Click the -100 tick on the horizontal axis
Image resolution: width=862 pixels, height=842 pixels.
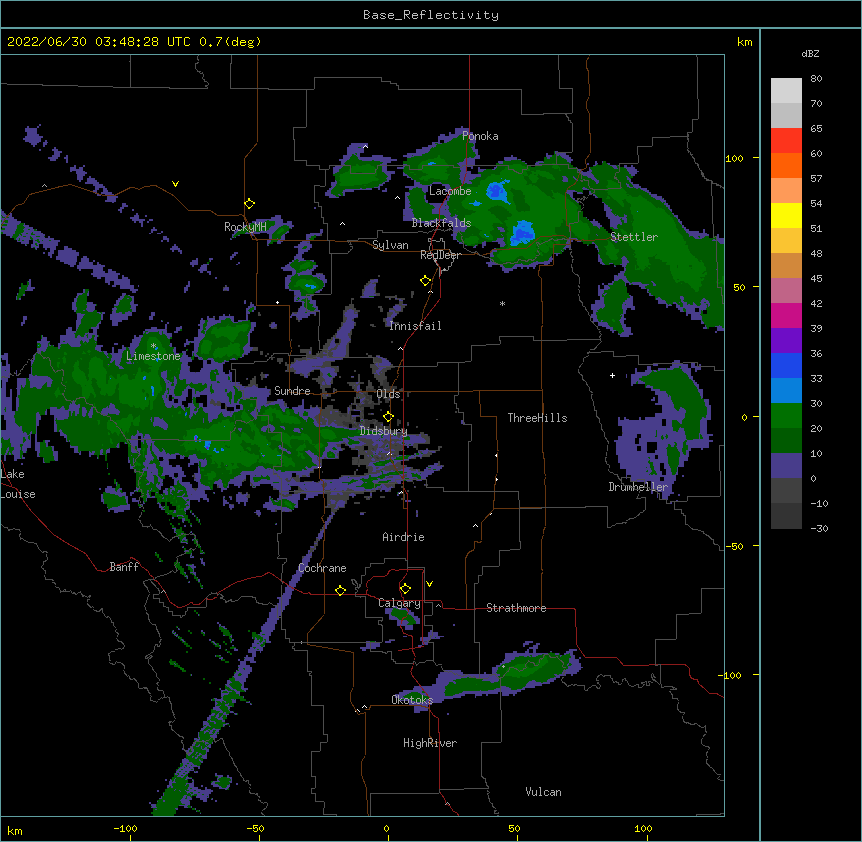(125, 828)
